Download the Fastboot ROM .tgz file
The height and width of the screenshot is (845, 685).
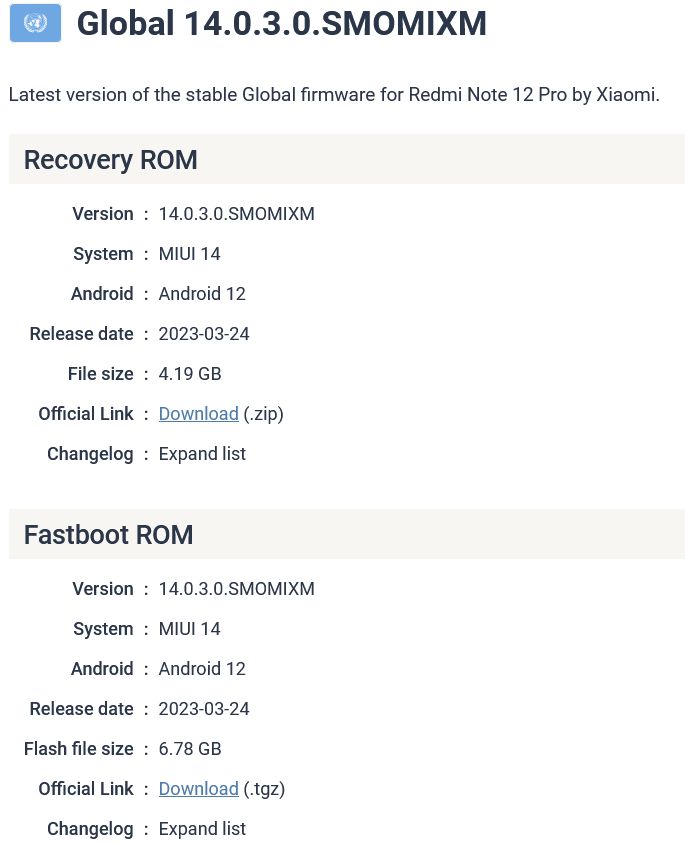[x=198, y=789]
